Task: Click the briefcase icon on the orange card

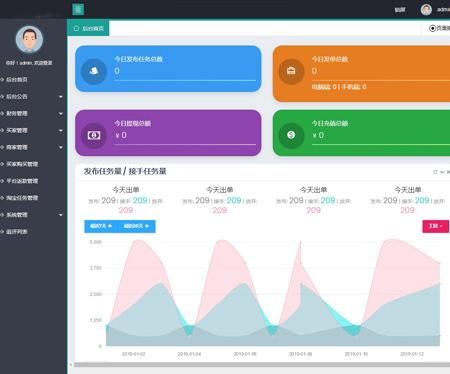Action: click(291, 71)
